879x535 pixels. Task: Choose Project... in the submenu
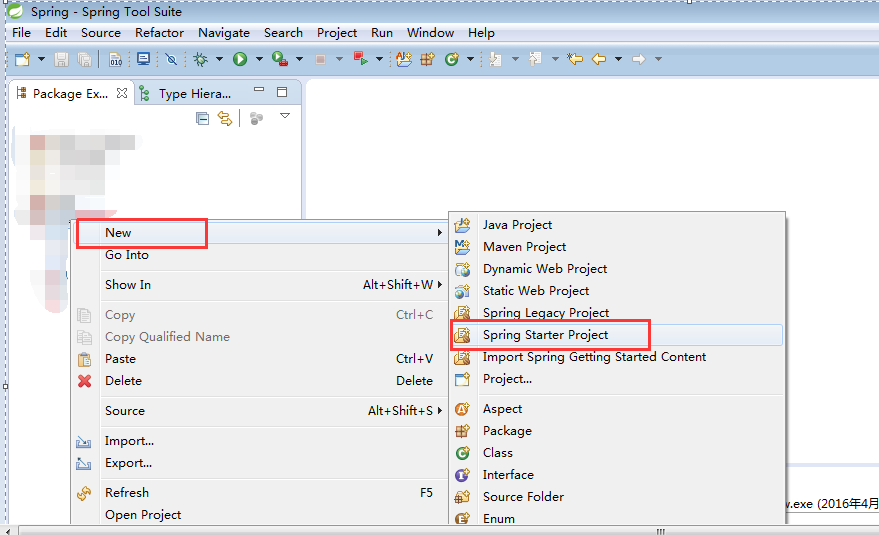[x=616, y=379]
